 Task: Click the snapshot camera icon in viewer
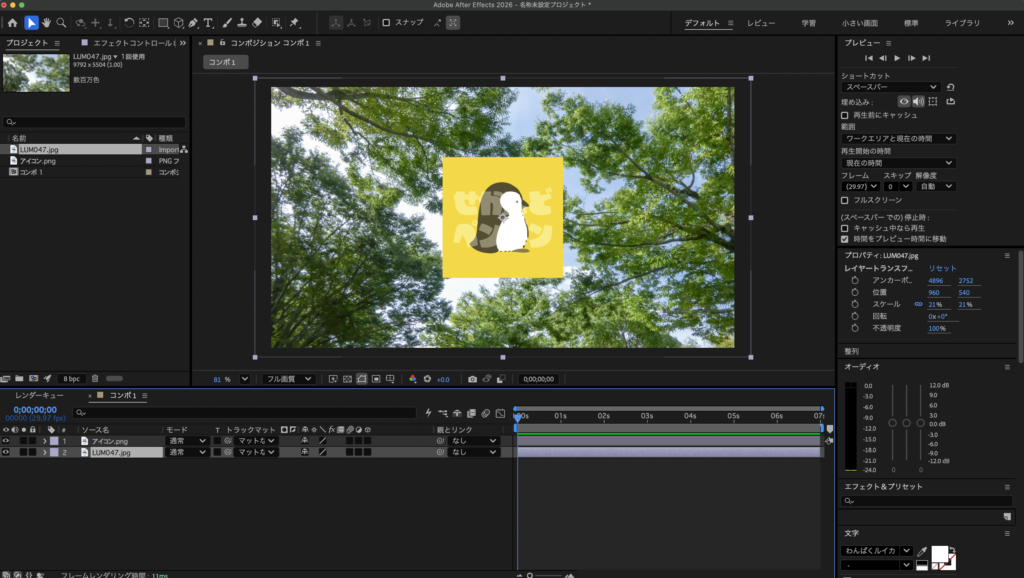[x=472, y=379]
